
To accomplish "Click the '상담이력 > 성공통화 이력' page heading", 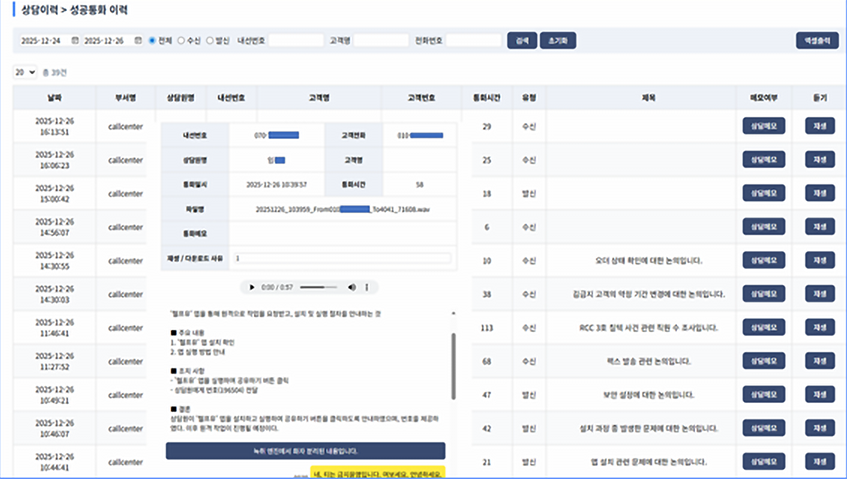I will click(75, 10).
